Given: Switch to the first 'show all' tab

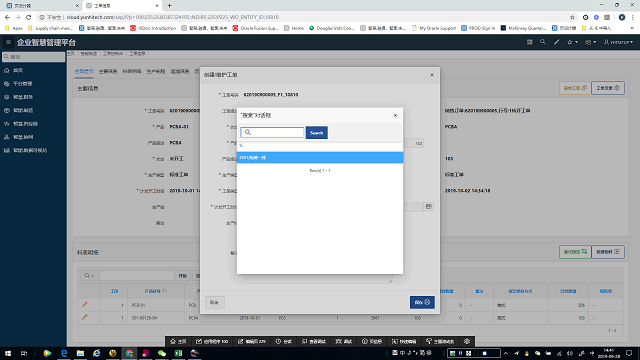Looking at the screenshot, I should (x=84, y=71).
